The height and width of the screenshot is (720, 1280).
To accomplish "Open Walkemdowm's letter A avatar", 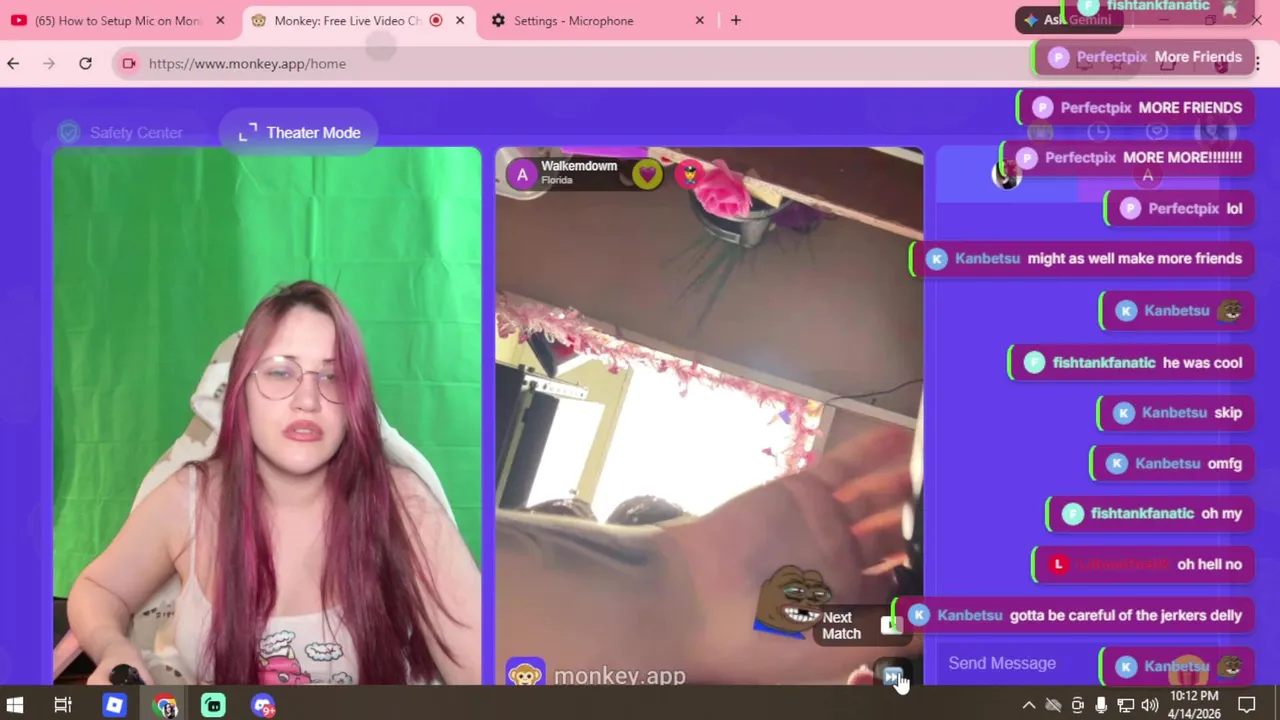I will click(x=522, y=174).
